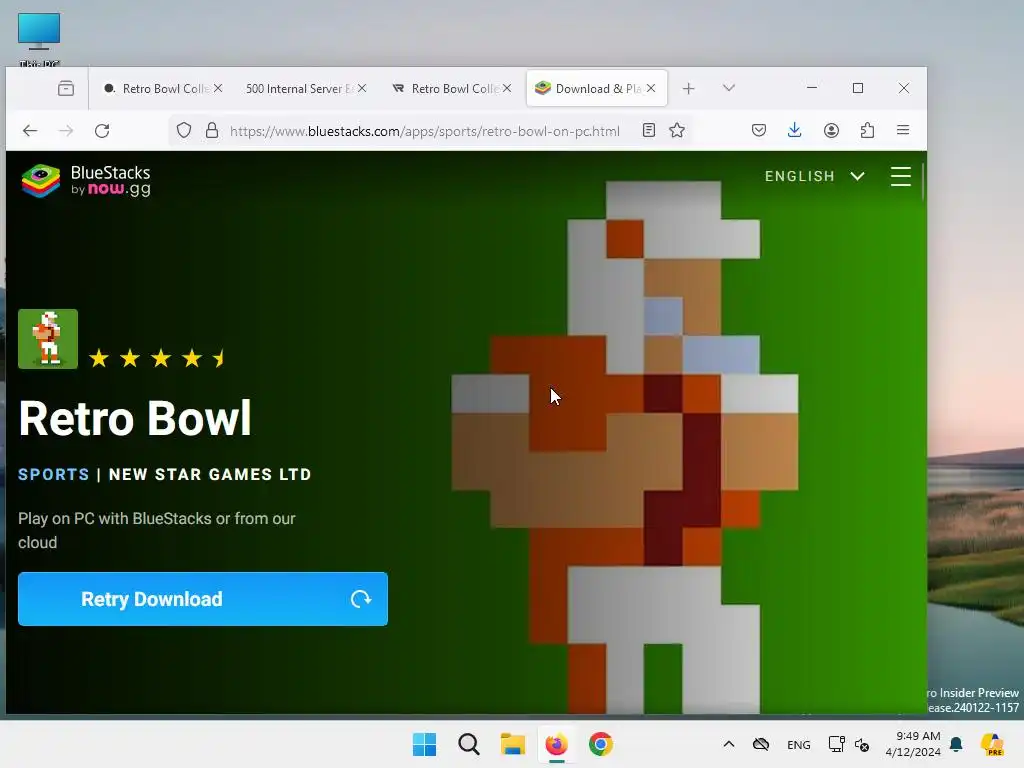Open the Copilot preview taskbar icon
This screenshot has width=1024, height=768.
tap(992, 744)
